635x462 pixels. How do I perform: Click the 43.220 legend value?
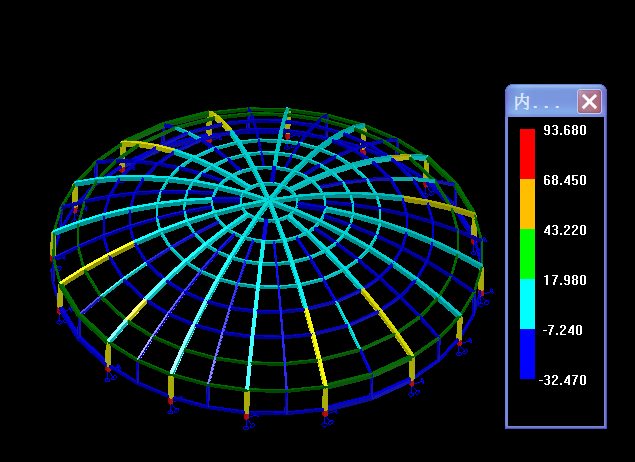tap(565, 230)
